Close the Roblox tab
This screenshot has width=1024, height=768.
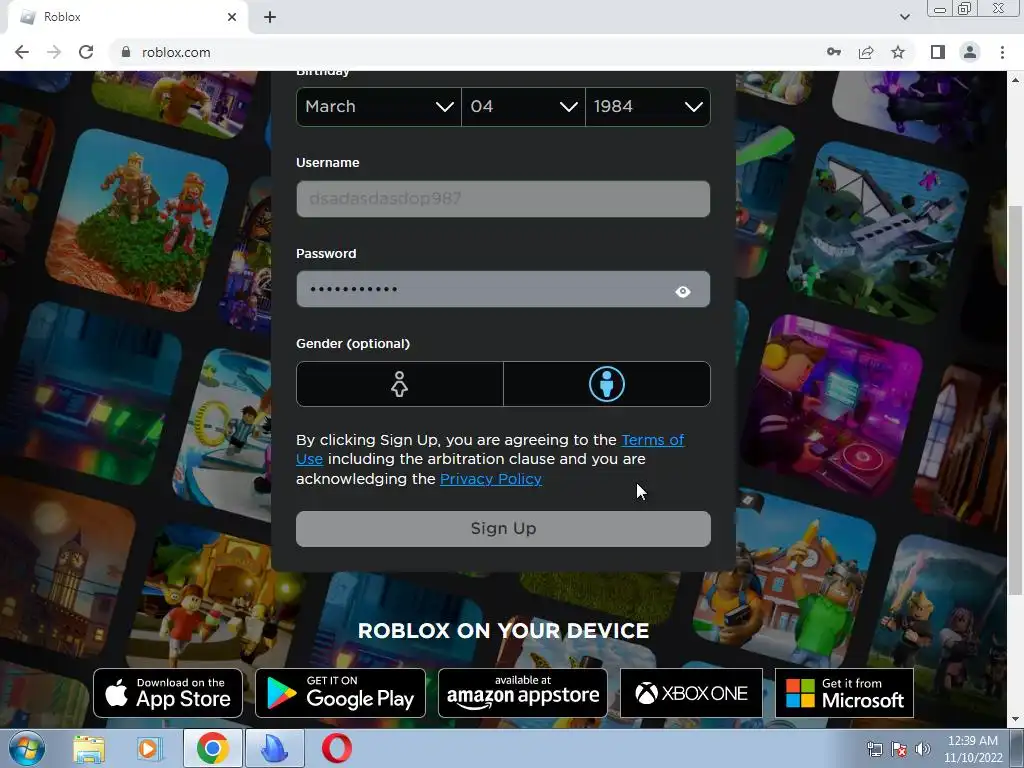pos(232,17)
